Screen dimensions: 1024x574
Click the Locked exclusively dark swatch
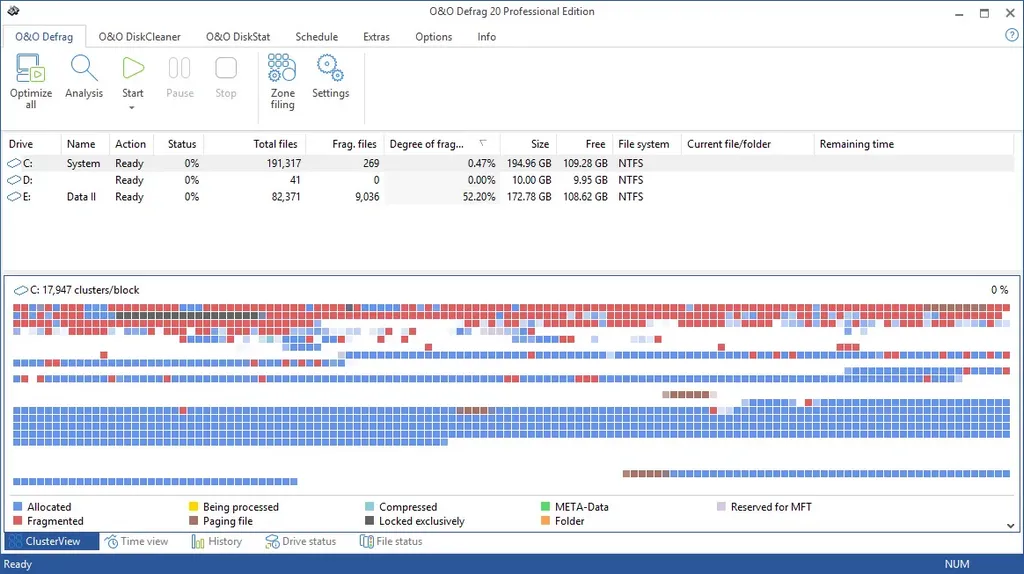[370, 520]
